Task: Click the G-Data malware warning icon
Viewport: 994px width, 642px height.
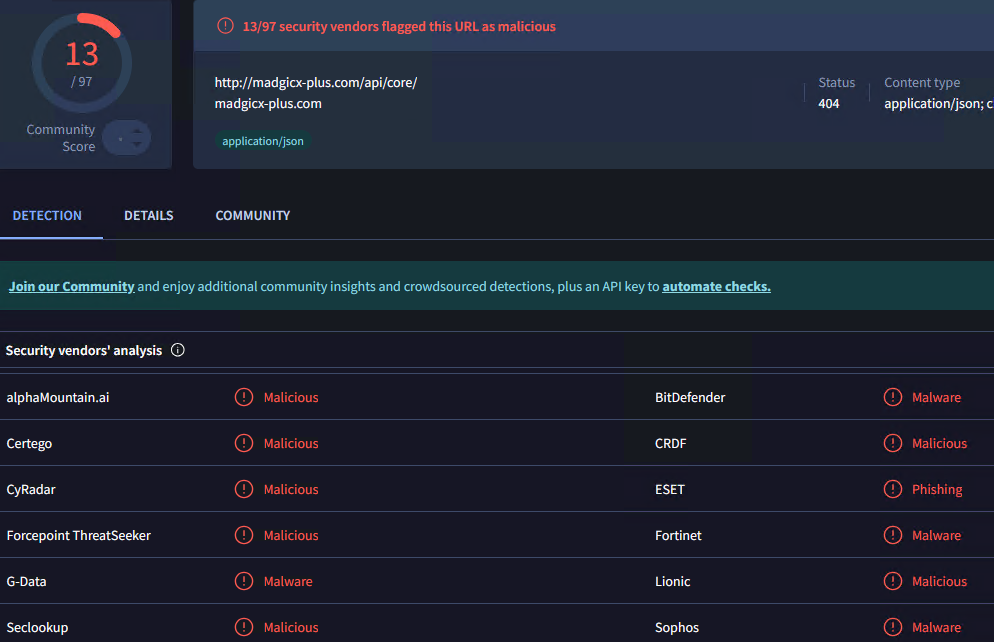Action: 244,581
